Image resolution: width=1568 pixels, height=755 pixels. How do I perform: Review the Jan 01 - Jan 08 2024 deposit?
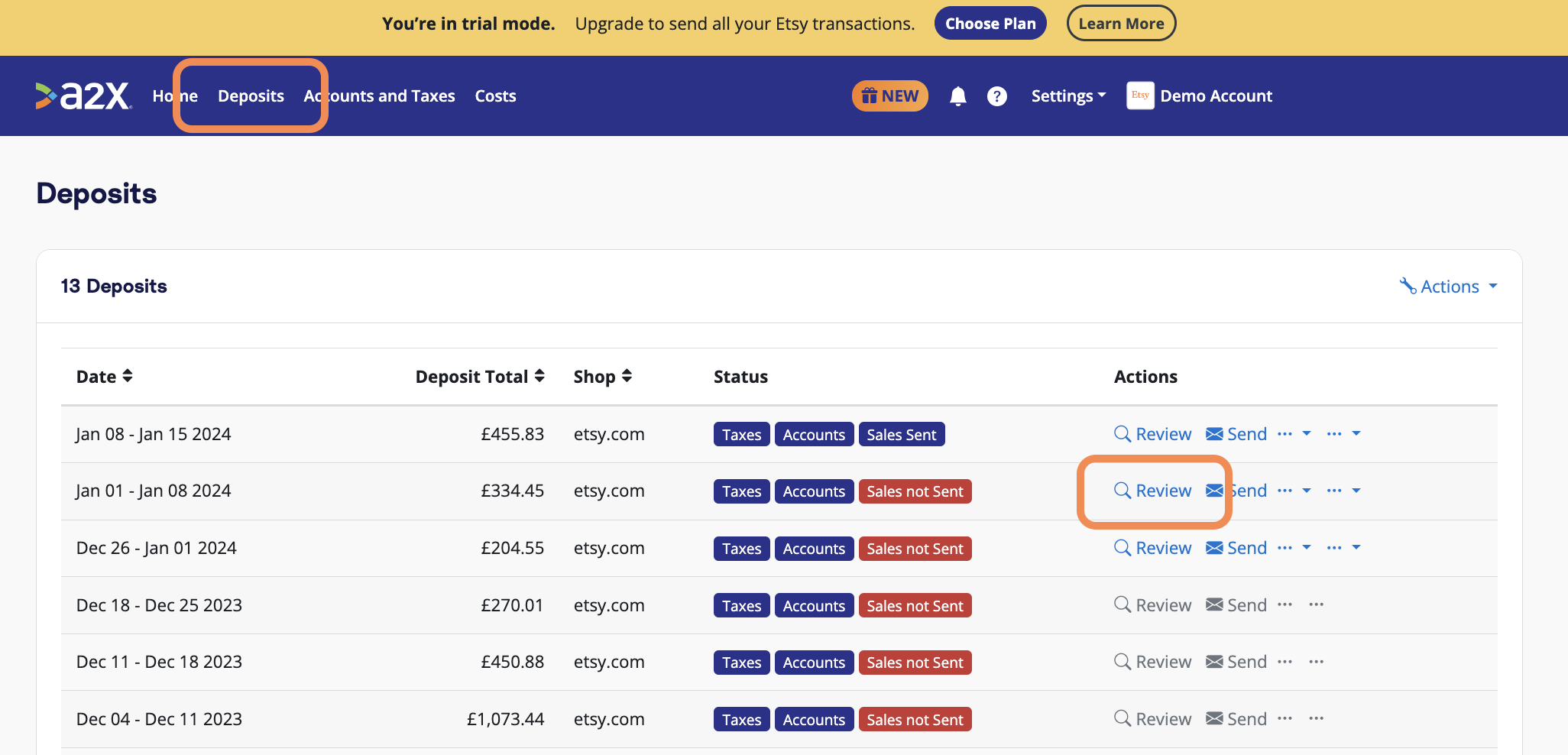[x=1153, y=491]
